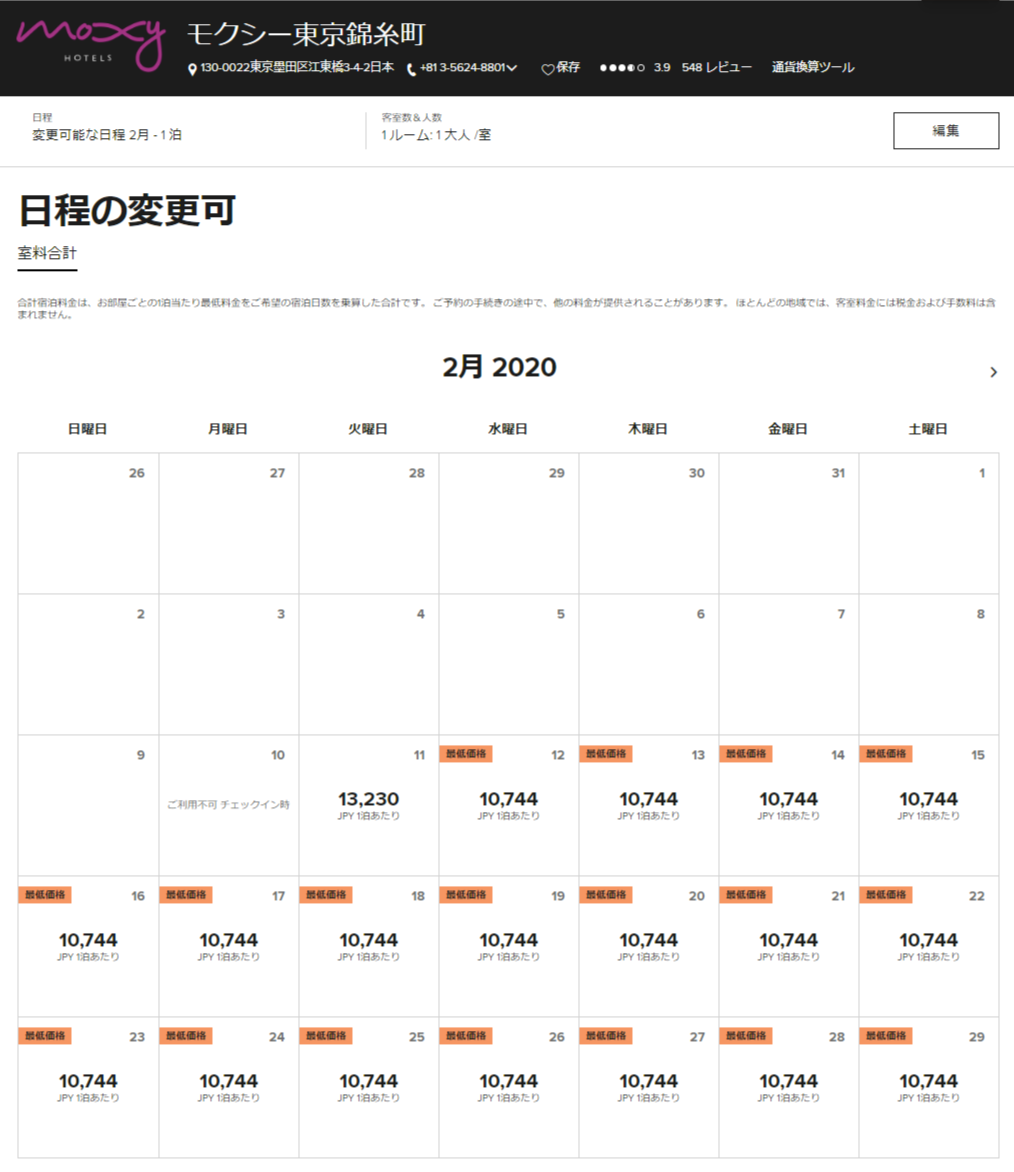
Task: Click the 最低価格 badge on February 12
Action: tap(466, 753)
